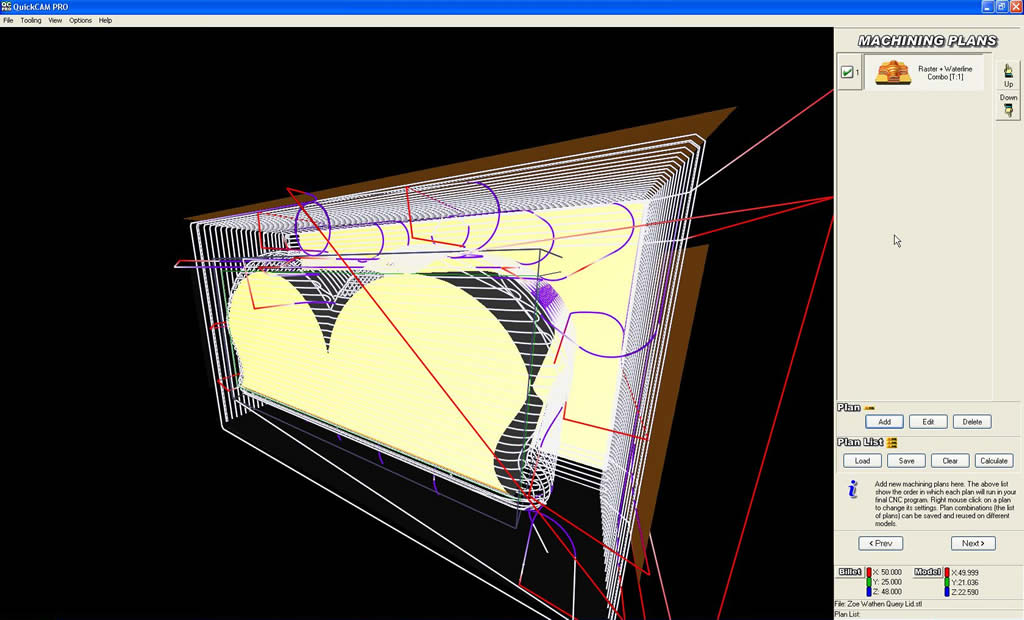This screenshot has height=620, width=1024.
Task: Open the View menu
Action: pyautogui.click(x=55, y=20)
